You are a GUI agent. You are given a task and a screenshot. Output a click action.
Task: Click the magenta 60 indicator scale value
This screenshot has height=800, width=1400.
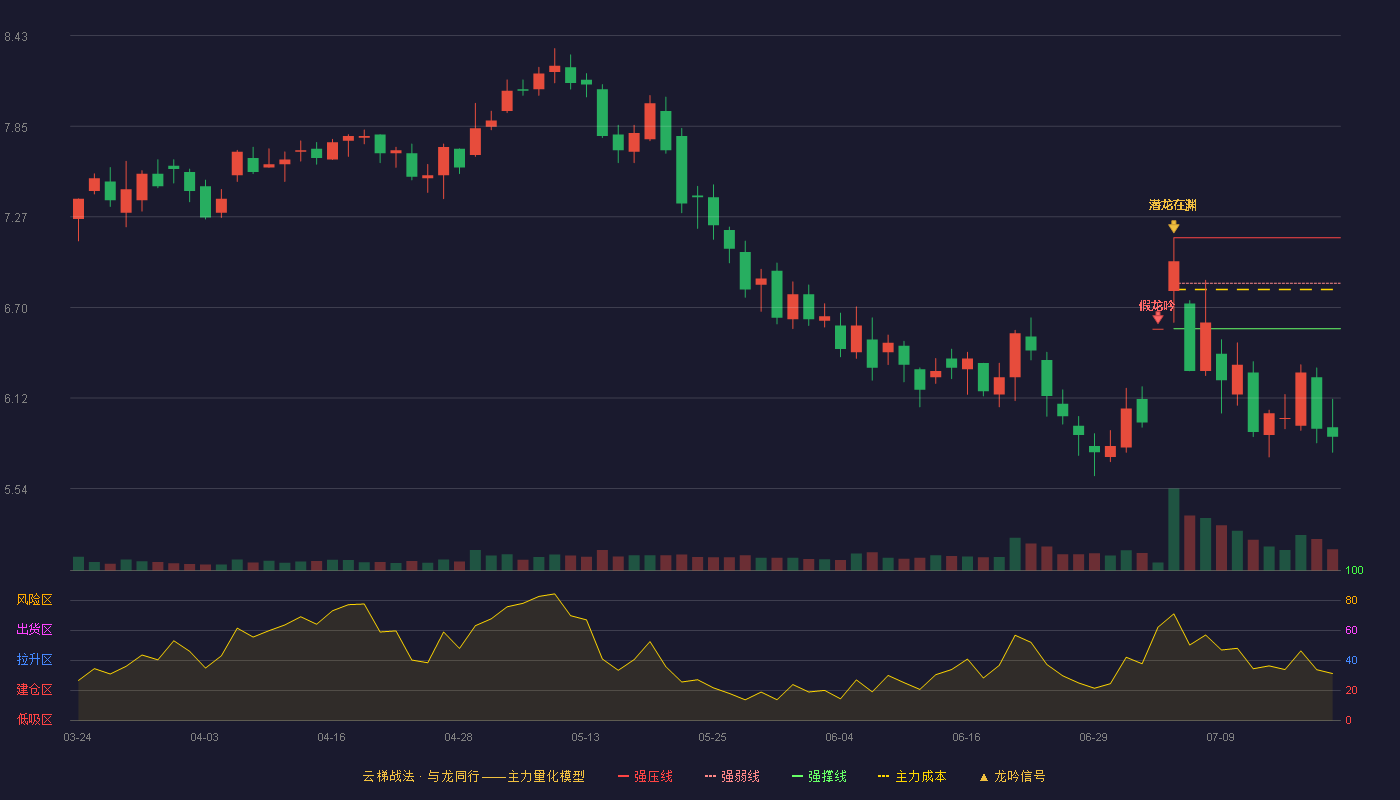coord(1351,631)
